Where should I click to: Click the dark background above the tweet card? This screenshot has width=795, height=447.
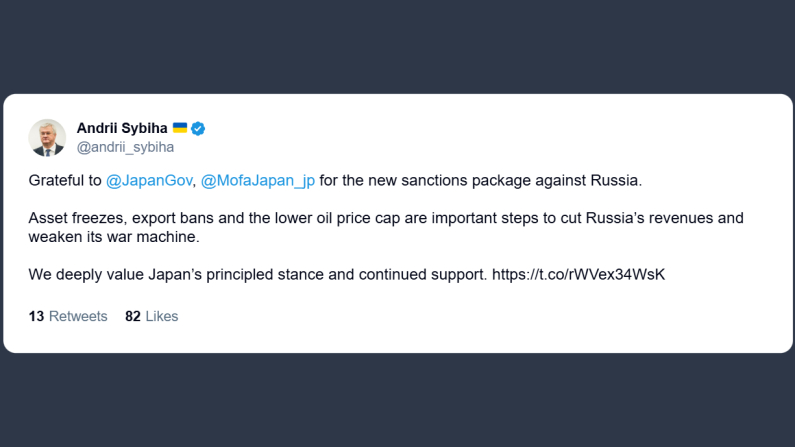click(398, 46)
